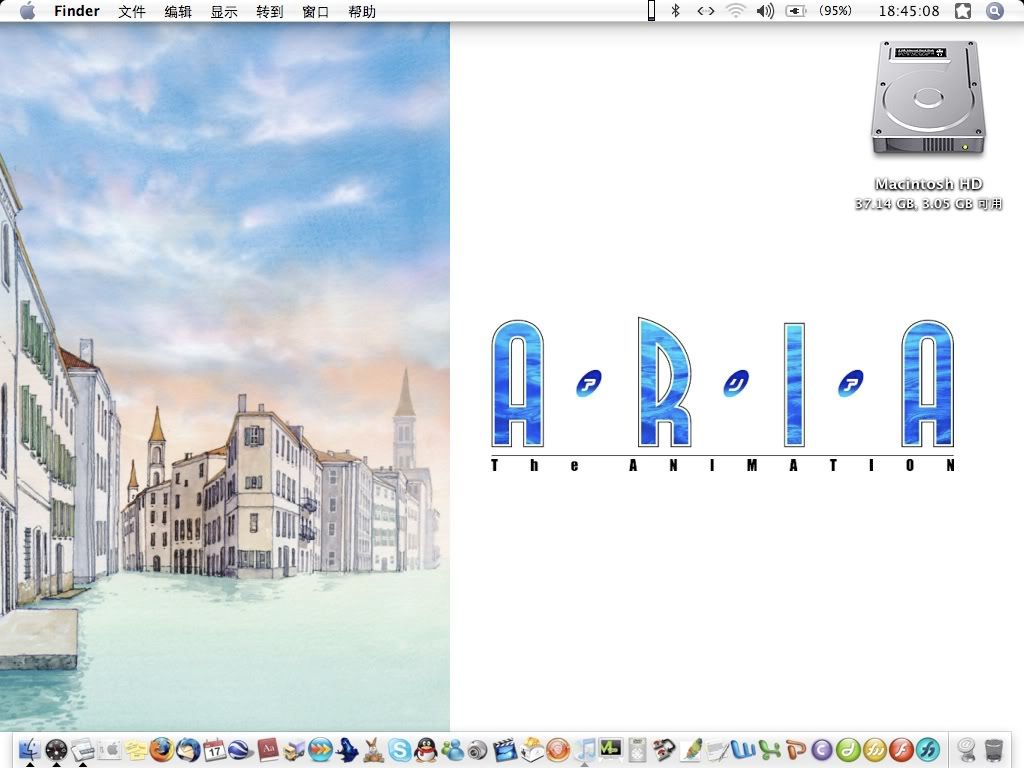Open Flash red icon in dock

pos(901,750)
